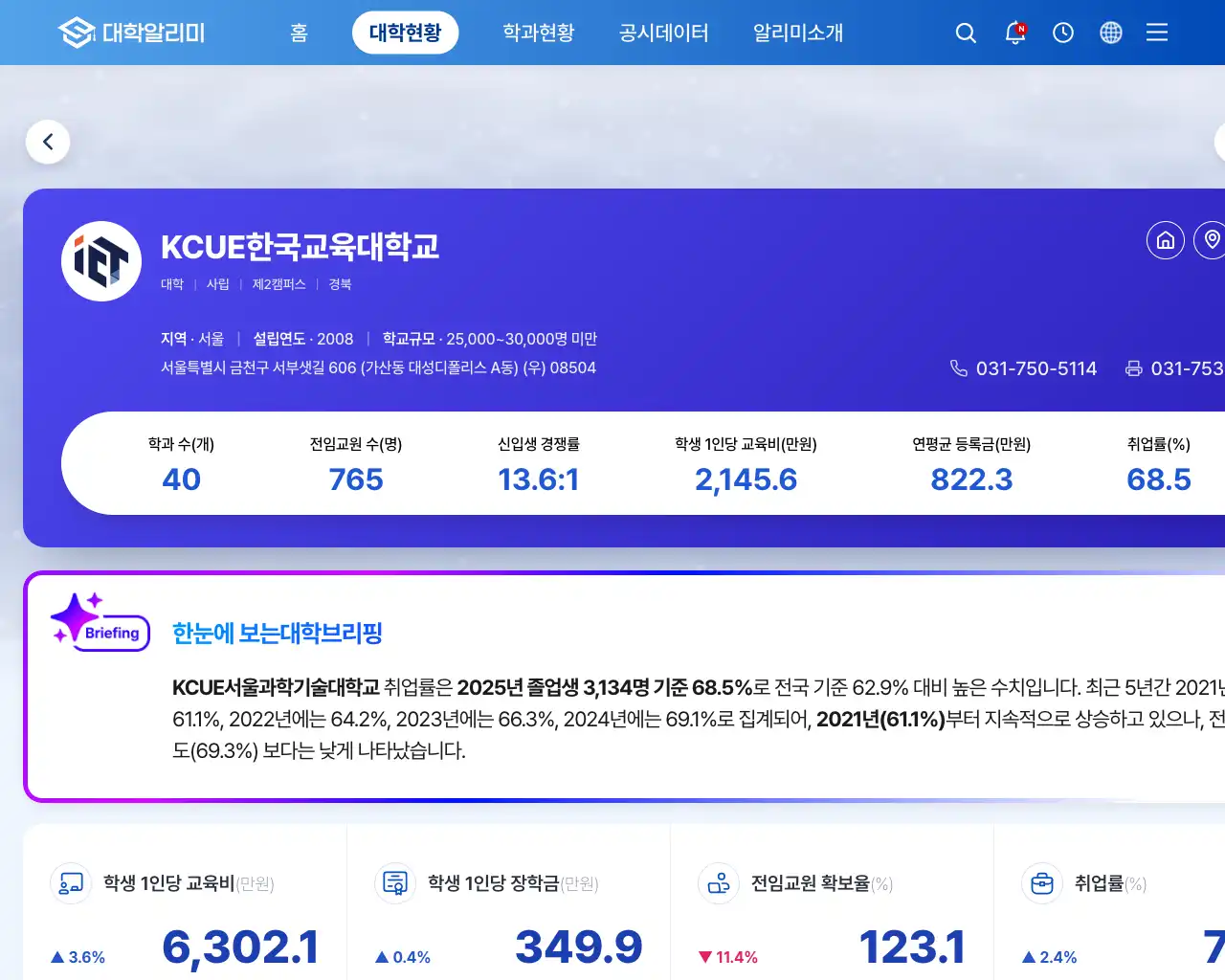Go back with the left chevron button
The width and height of the screenshot is (1225, 980).
coord(48,142)
